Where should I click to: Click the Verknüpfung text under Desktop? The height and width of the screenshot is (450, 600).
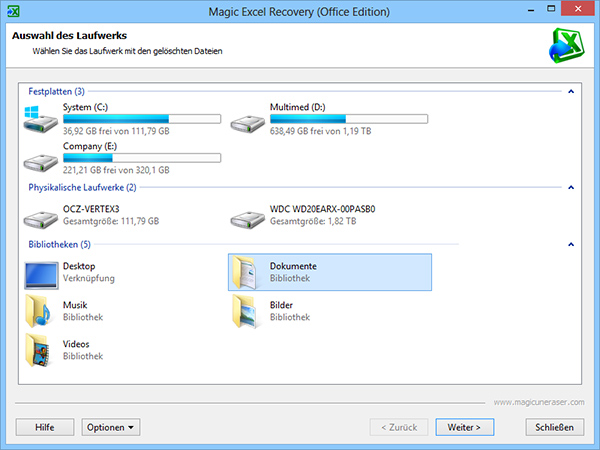(x=89, y=278)
